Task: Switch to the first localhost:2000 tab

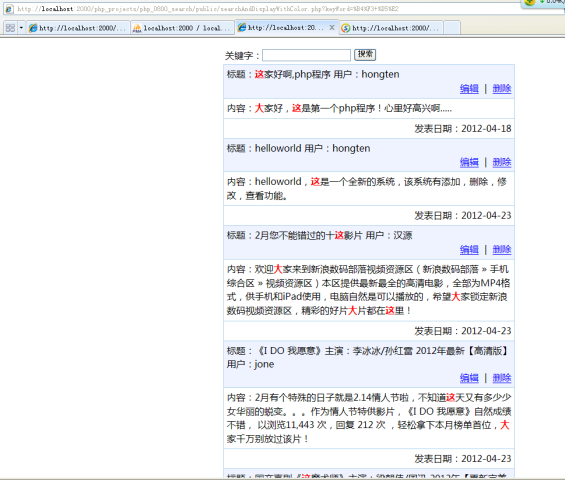Action: (x=77, y=28)
